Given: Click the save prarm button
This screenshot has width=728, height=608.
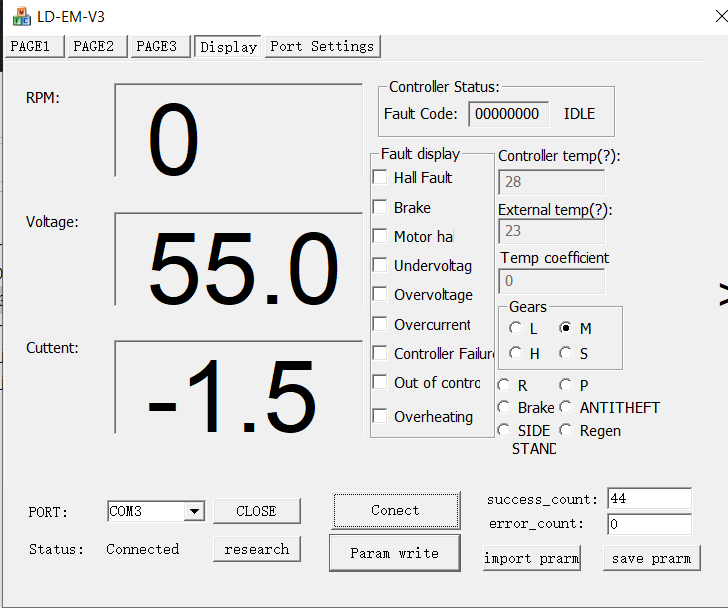Looking at the screenshot, I should (651, 558).
